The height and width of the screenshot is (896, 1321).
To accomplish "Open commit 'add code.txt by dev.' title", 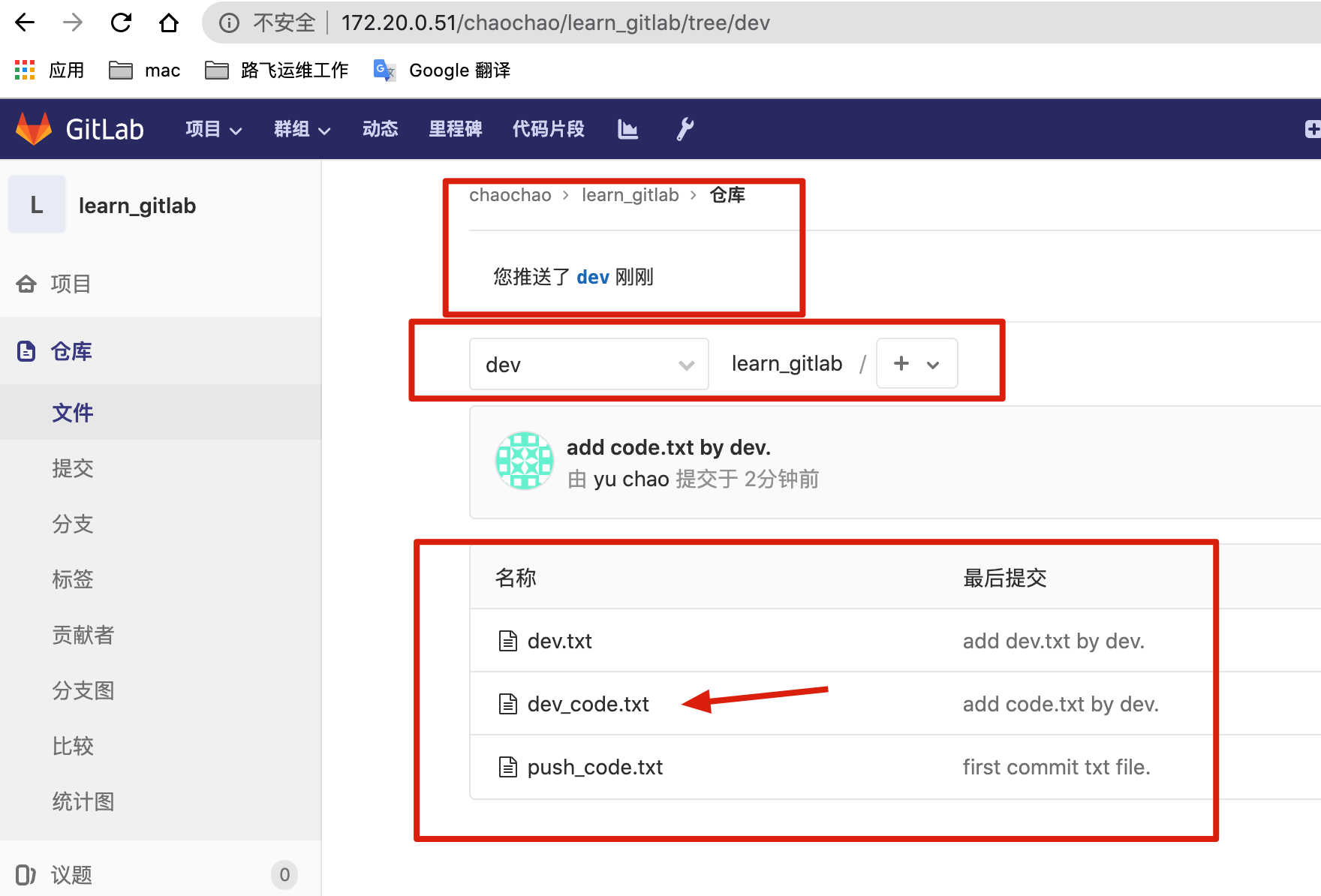I will click(669, 447).
